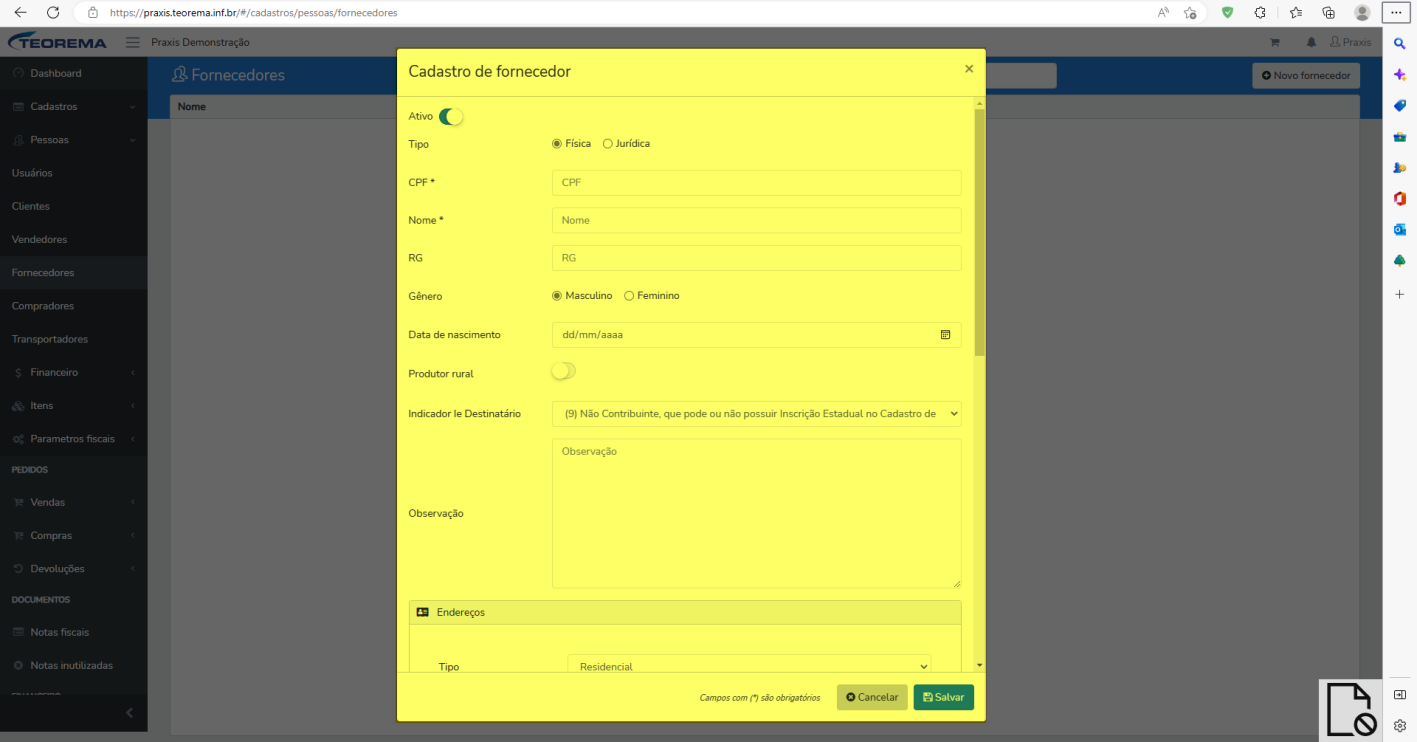
Task: Click the CPF input field
Action: 756,183
